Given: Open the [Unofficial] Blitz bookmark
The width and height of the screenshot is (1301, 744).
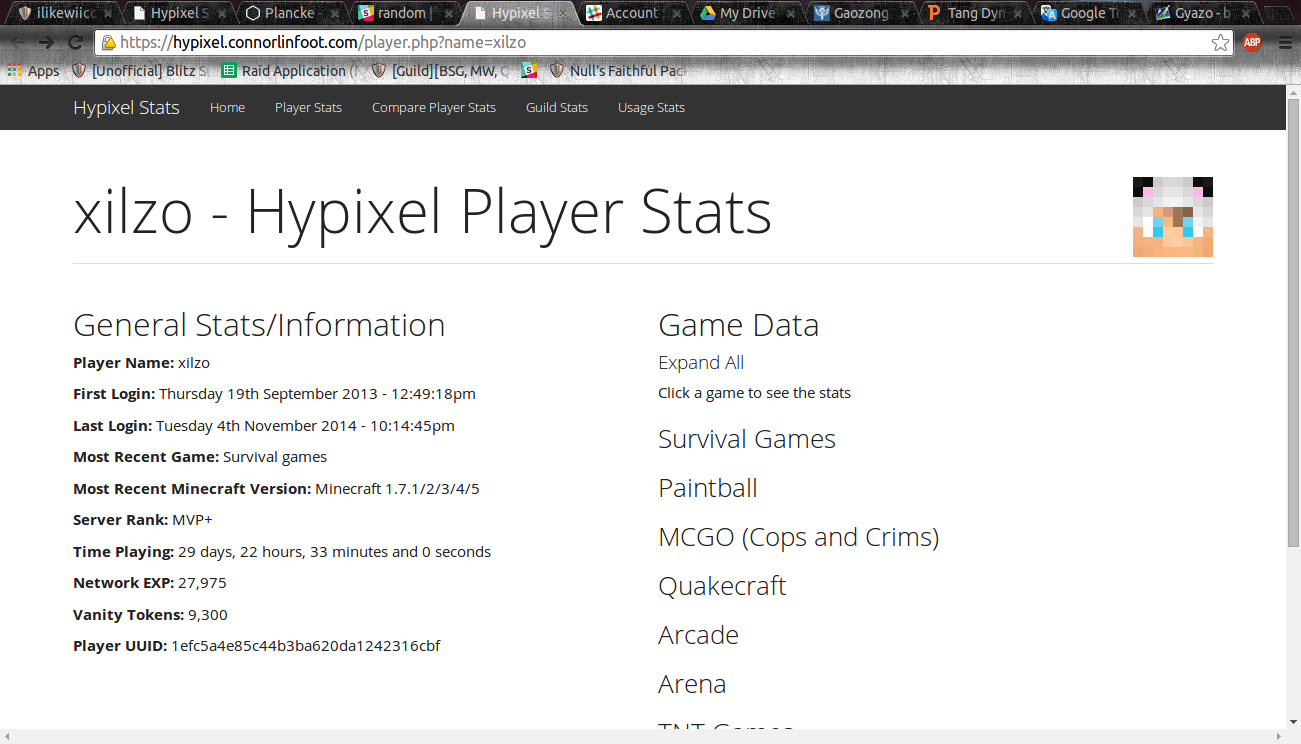Looking at the screenshot, I should pyautogui.click(x=141, y=71).
